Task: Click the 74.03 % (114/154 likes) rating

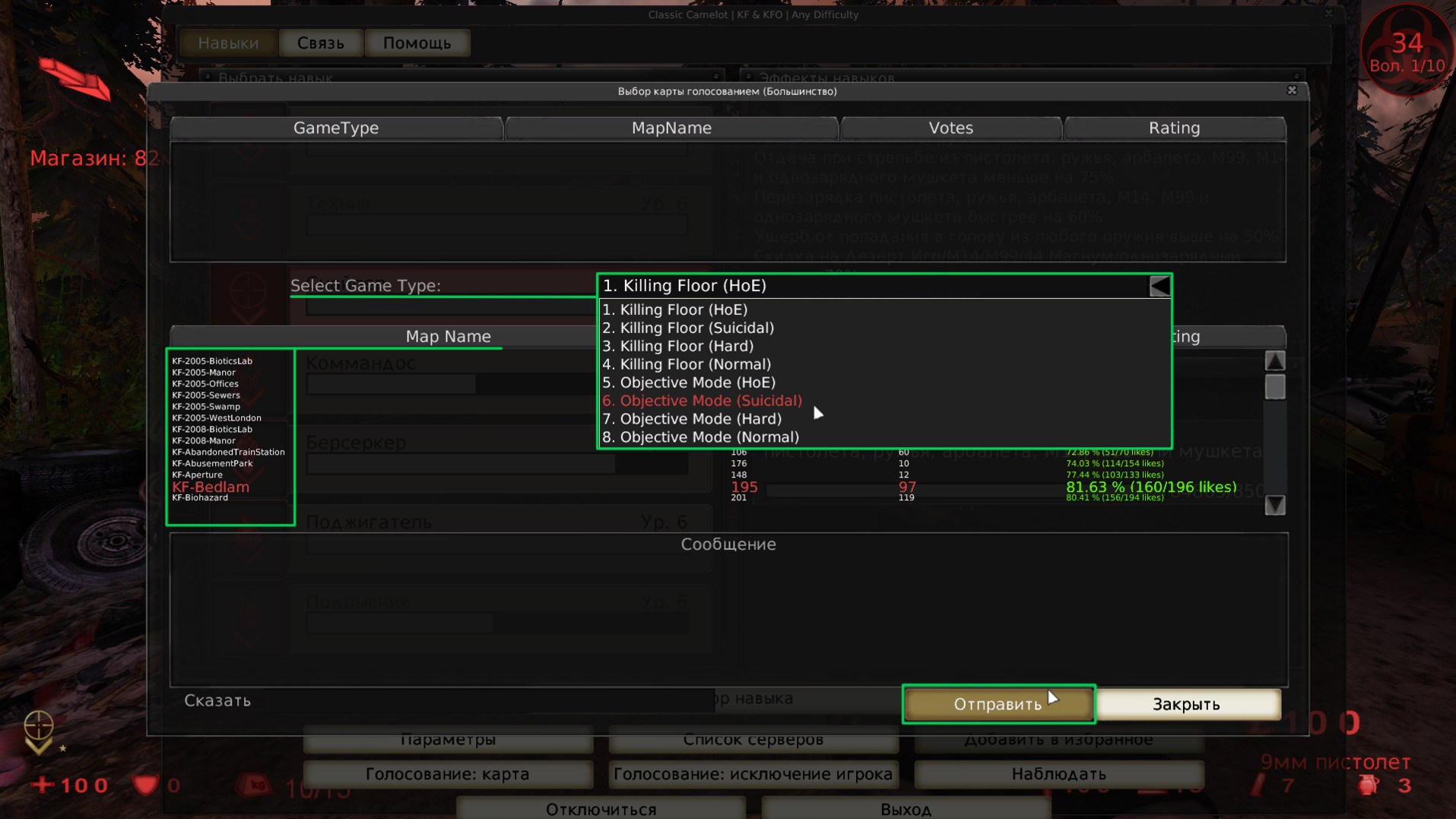Action: click(1115, 464)
